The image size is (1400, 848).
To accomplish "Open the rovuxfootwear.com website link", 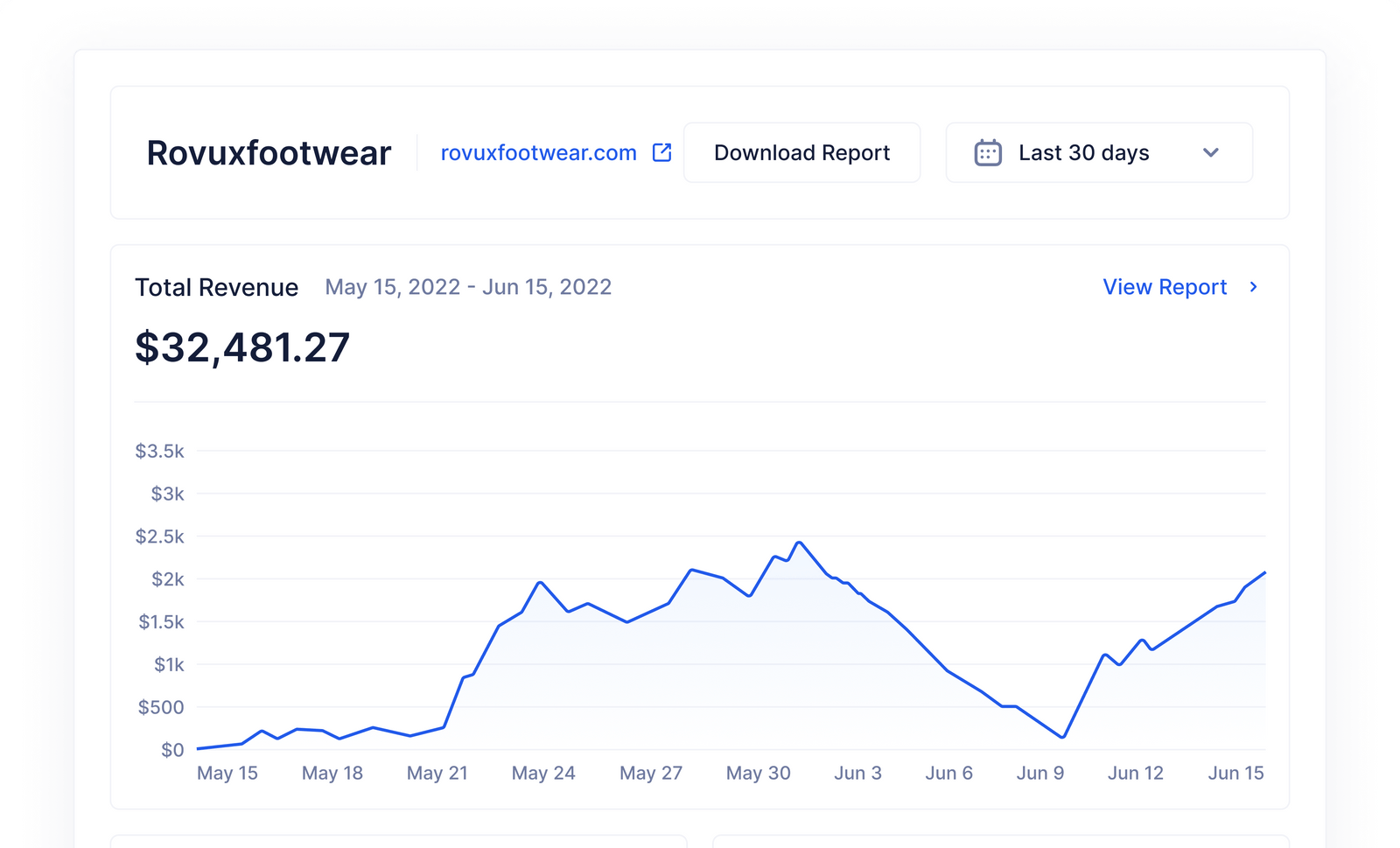I will [538, 152].
